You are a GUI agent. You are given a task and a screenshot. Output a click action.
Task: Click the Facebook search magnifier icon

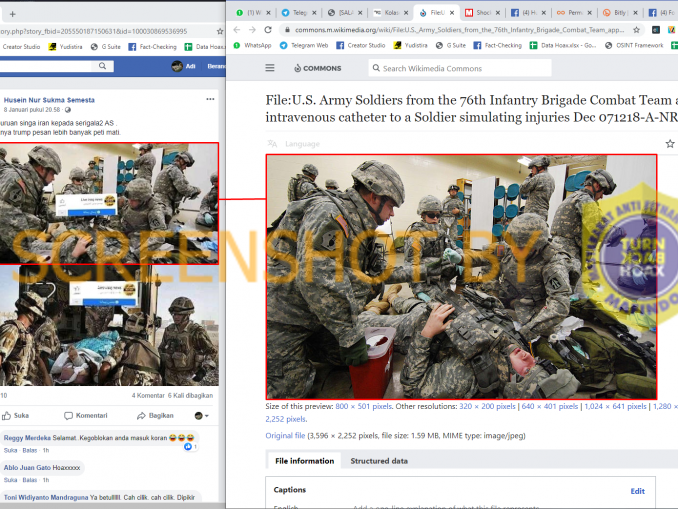click(x=102, y=66)
